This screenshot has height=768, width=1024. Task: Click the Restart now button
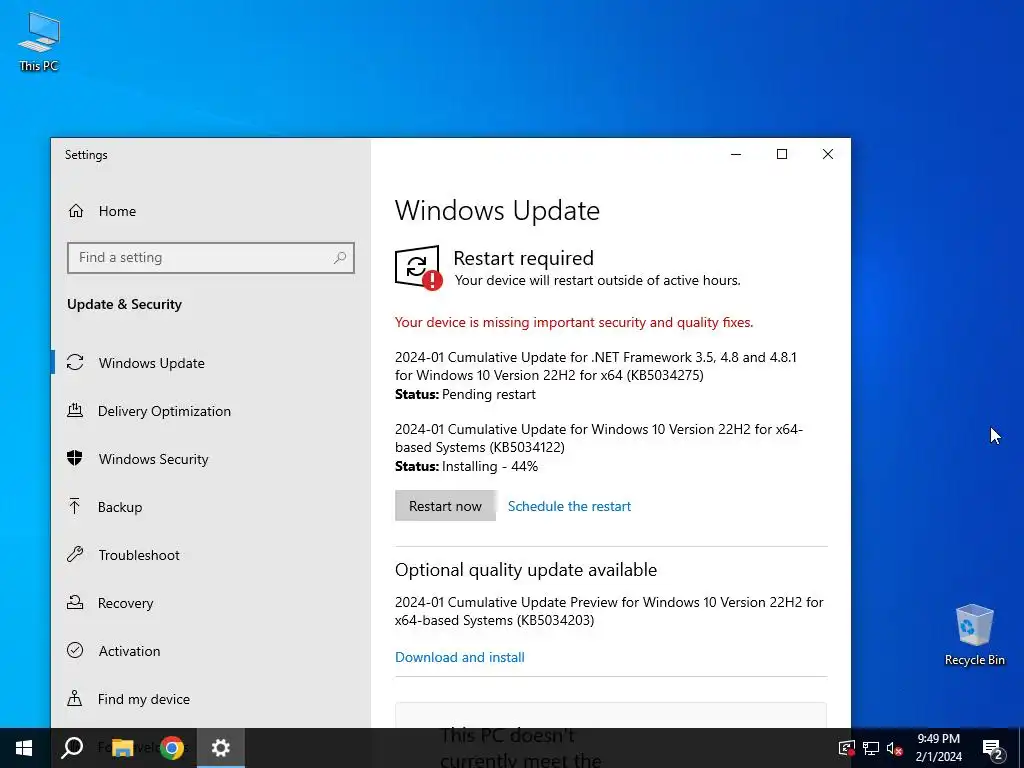coord(445,505)
